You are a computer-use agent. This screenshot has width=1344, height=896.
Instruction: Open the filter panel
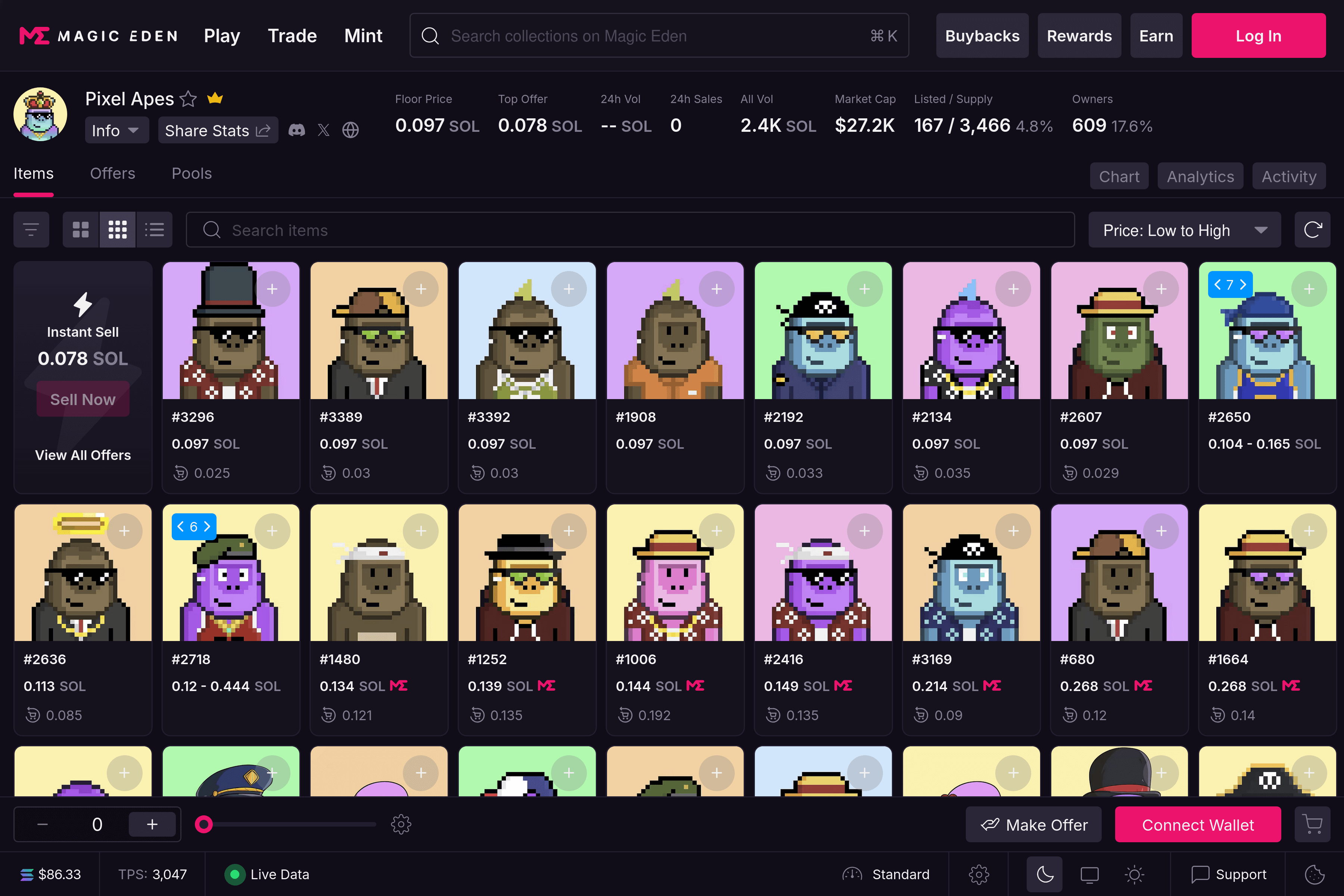click(x=31, y=229)
